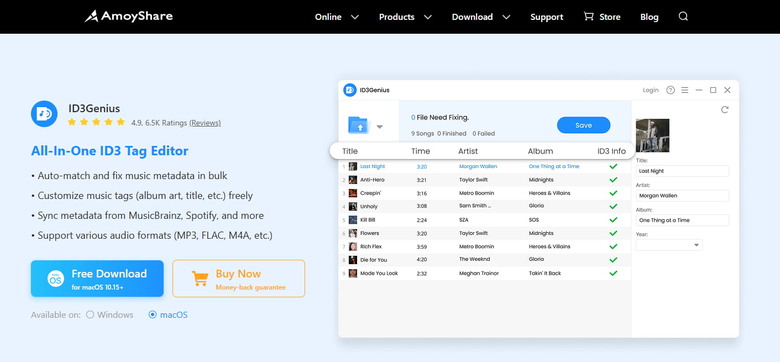The height and width of the screenshot is (362, 780).
Task: Click the Meghan Trainor artist cell
Action: [x=479, y=273]
